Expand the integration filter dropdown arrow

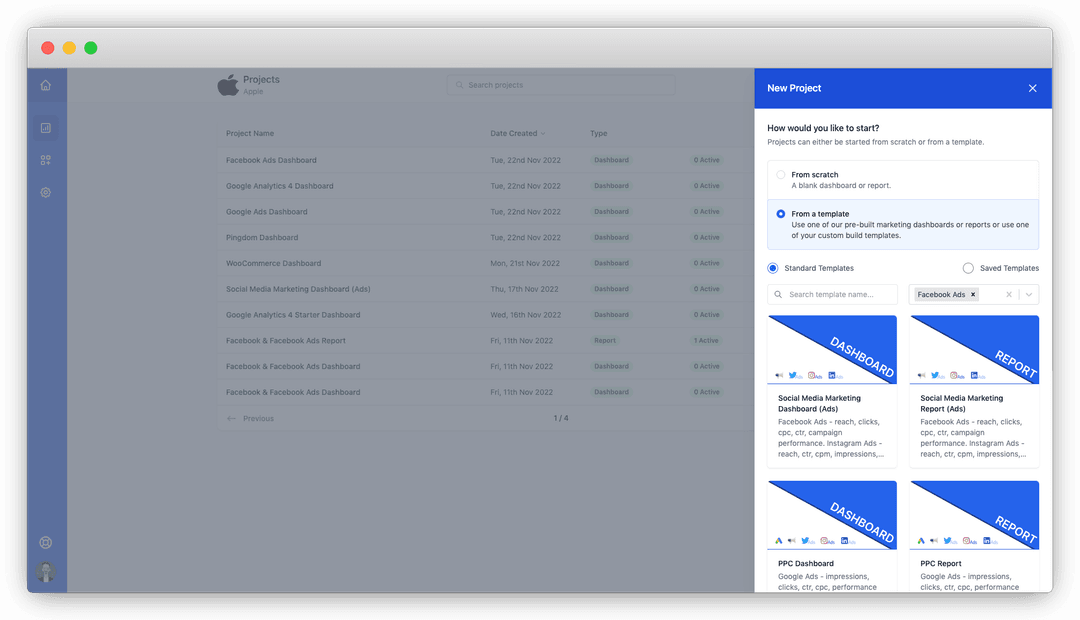(x=1028, y=294)
